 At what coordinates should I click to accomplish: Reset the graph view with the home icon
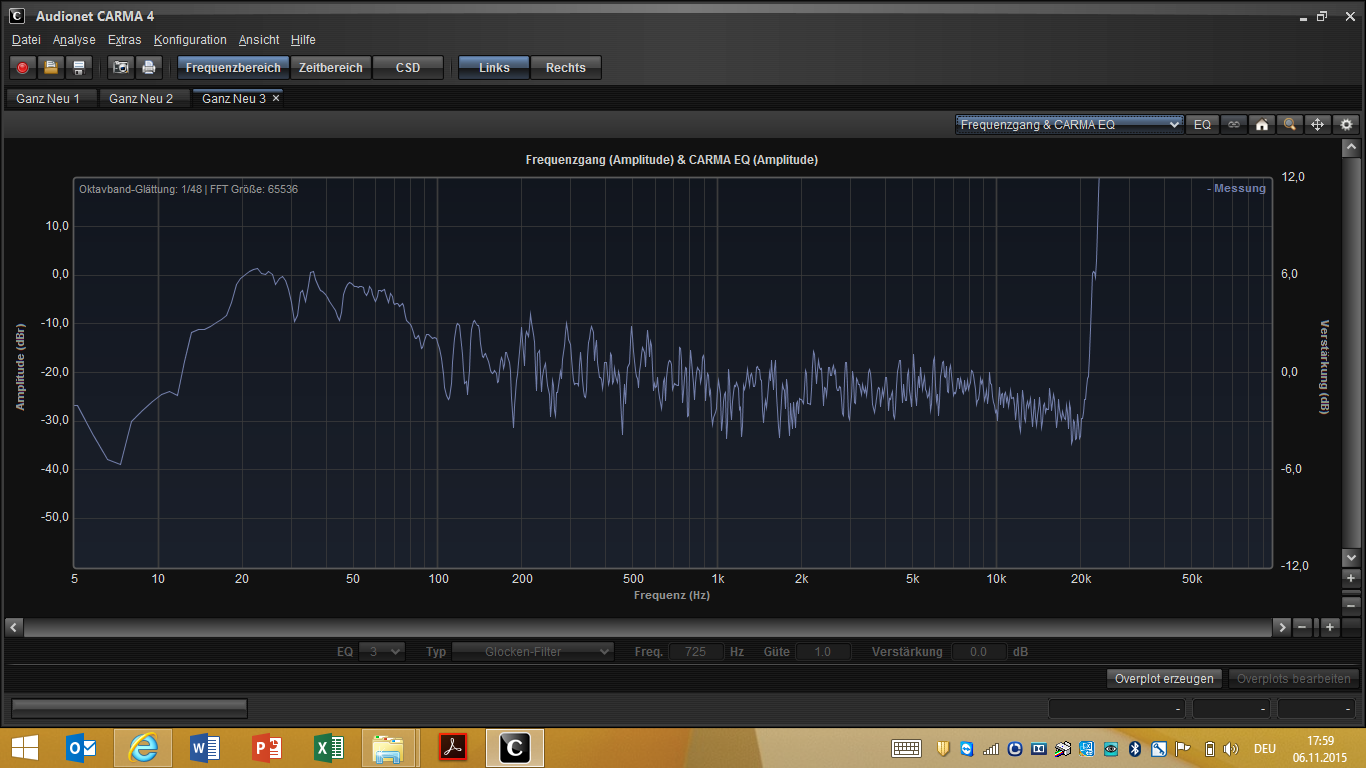[1262, 124]
